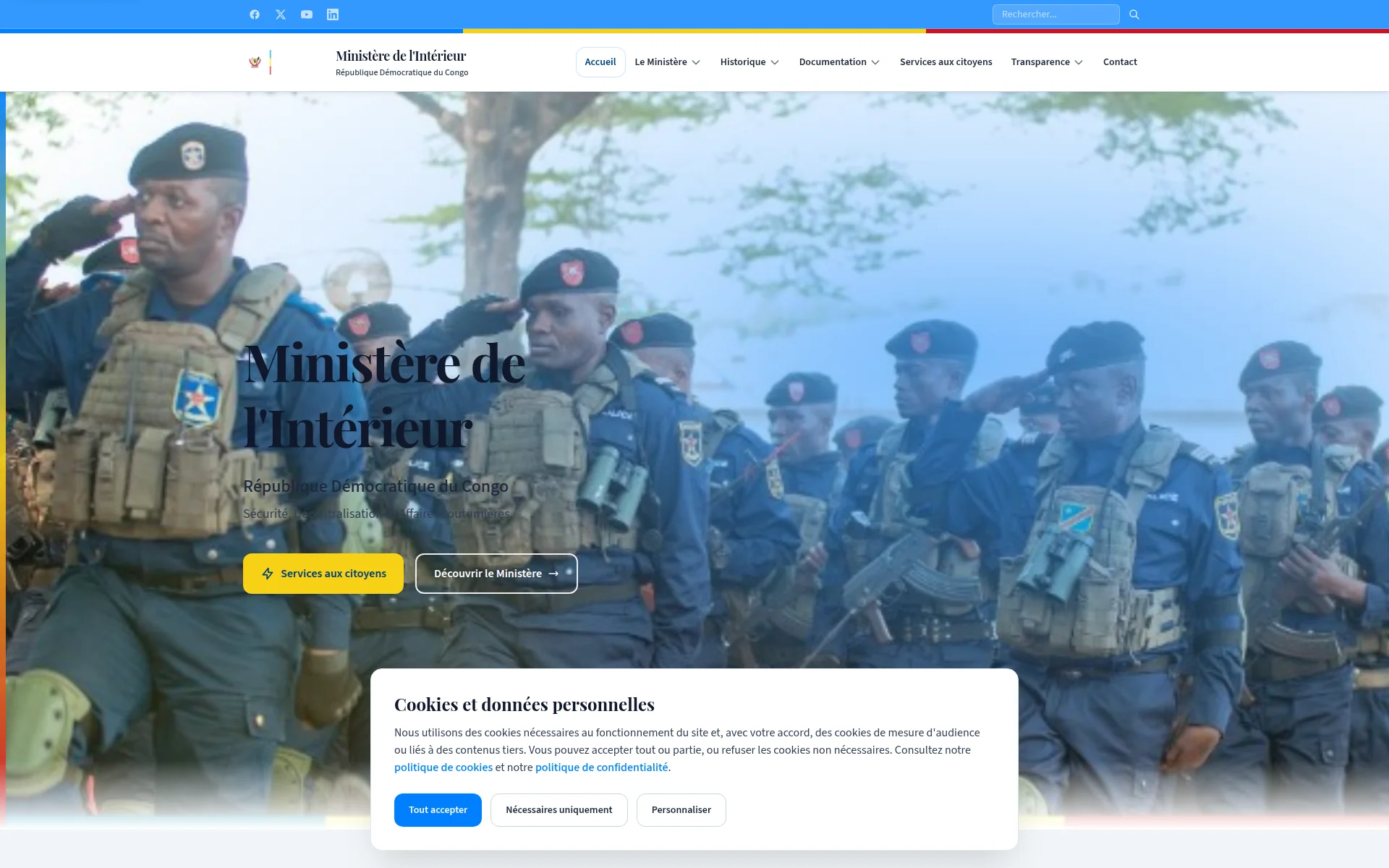Accept all cookies with Tout accepter
Screen dimensions: 1389x868
tap(438, 810)
